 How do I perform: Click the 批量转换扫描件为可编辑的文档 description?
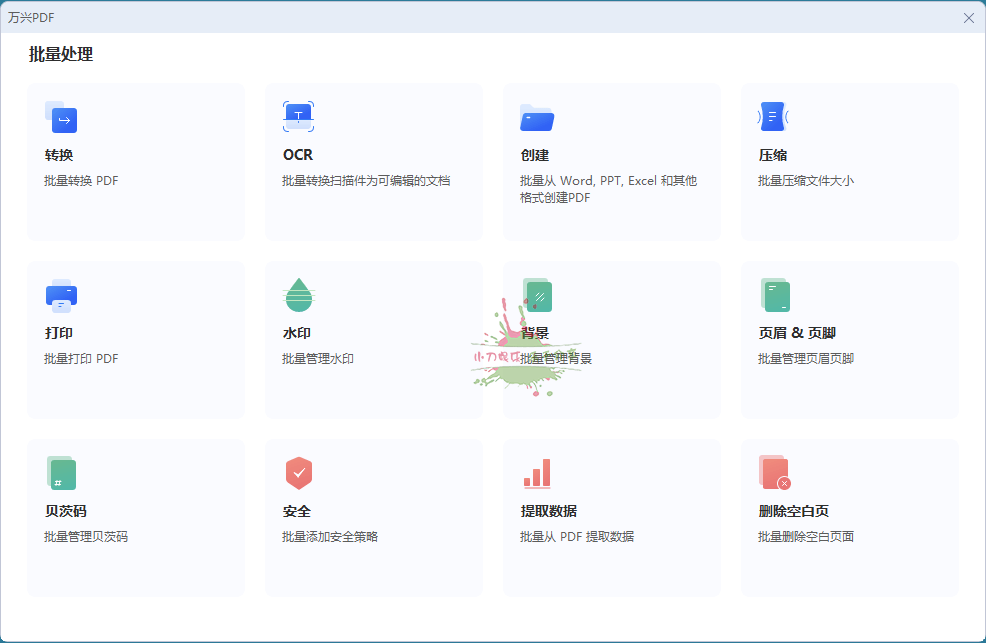coord(366,181)
